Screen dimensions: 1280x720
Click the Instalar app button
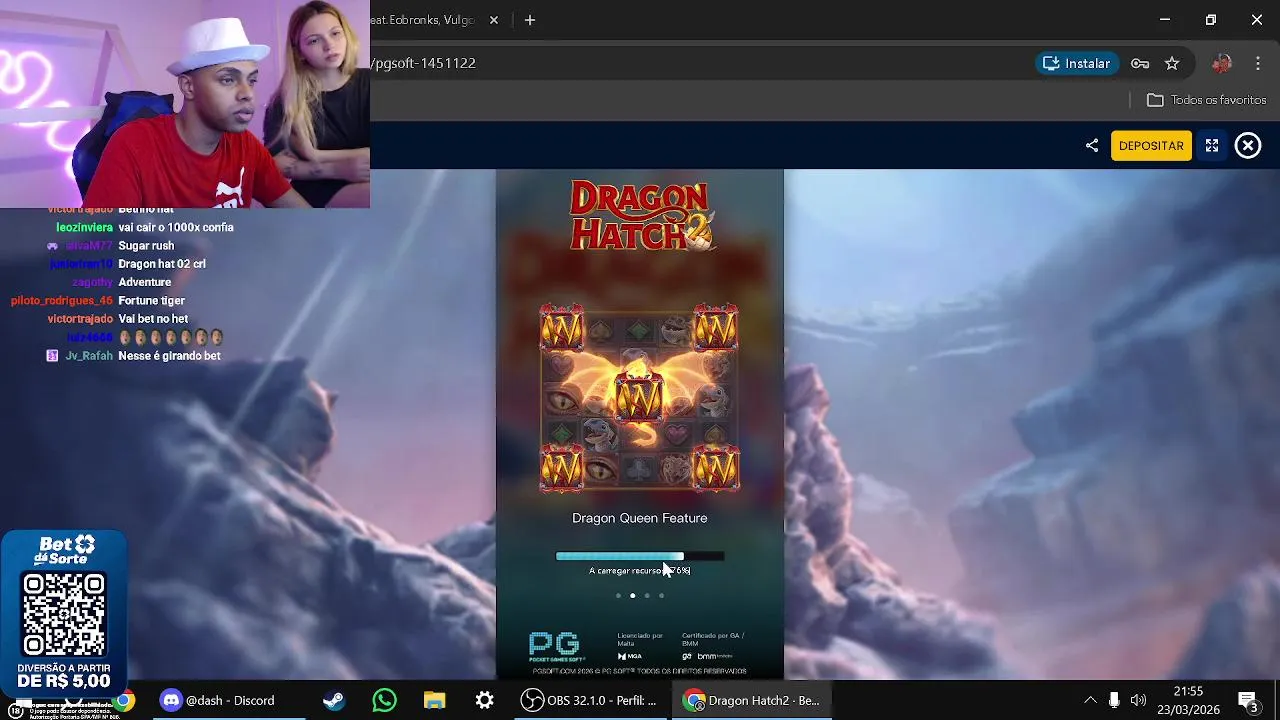[1077, 63]
